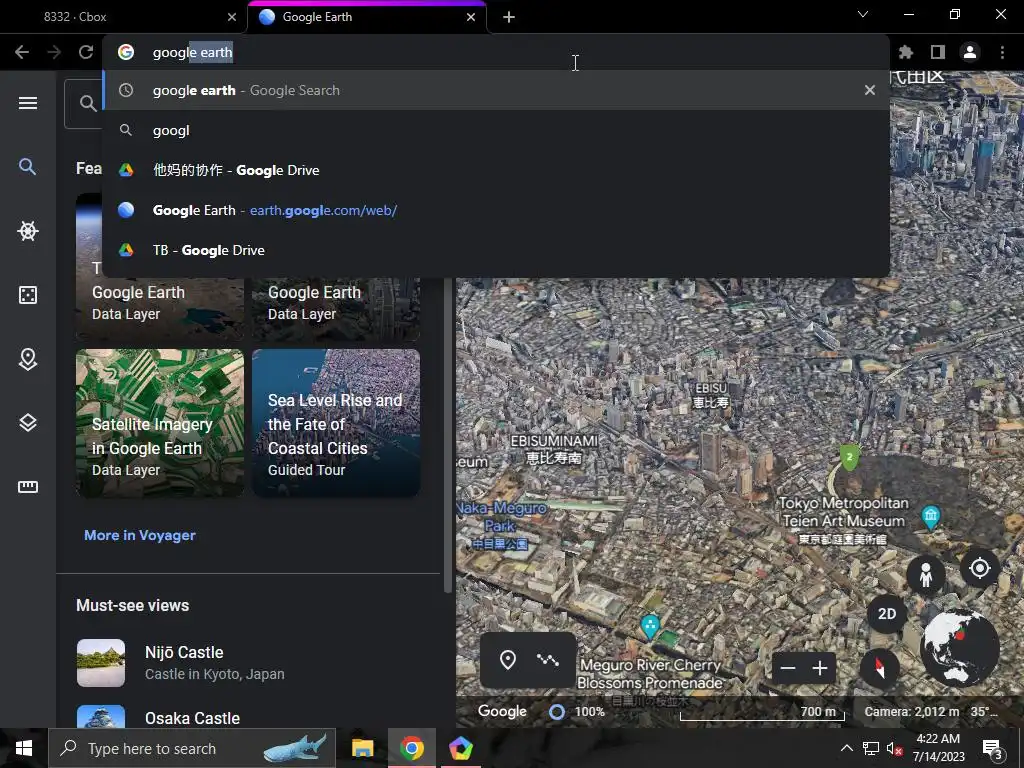Click the mini globe overview
The image size is (1024, 768).
[959, 648]
